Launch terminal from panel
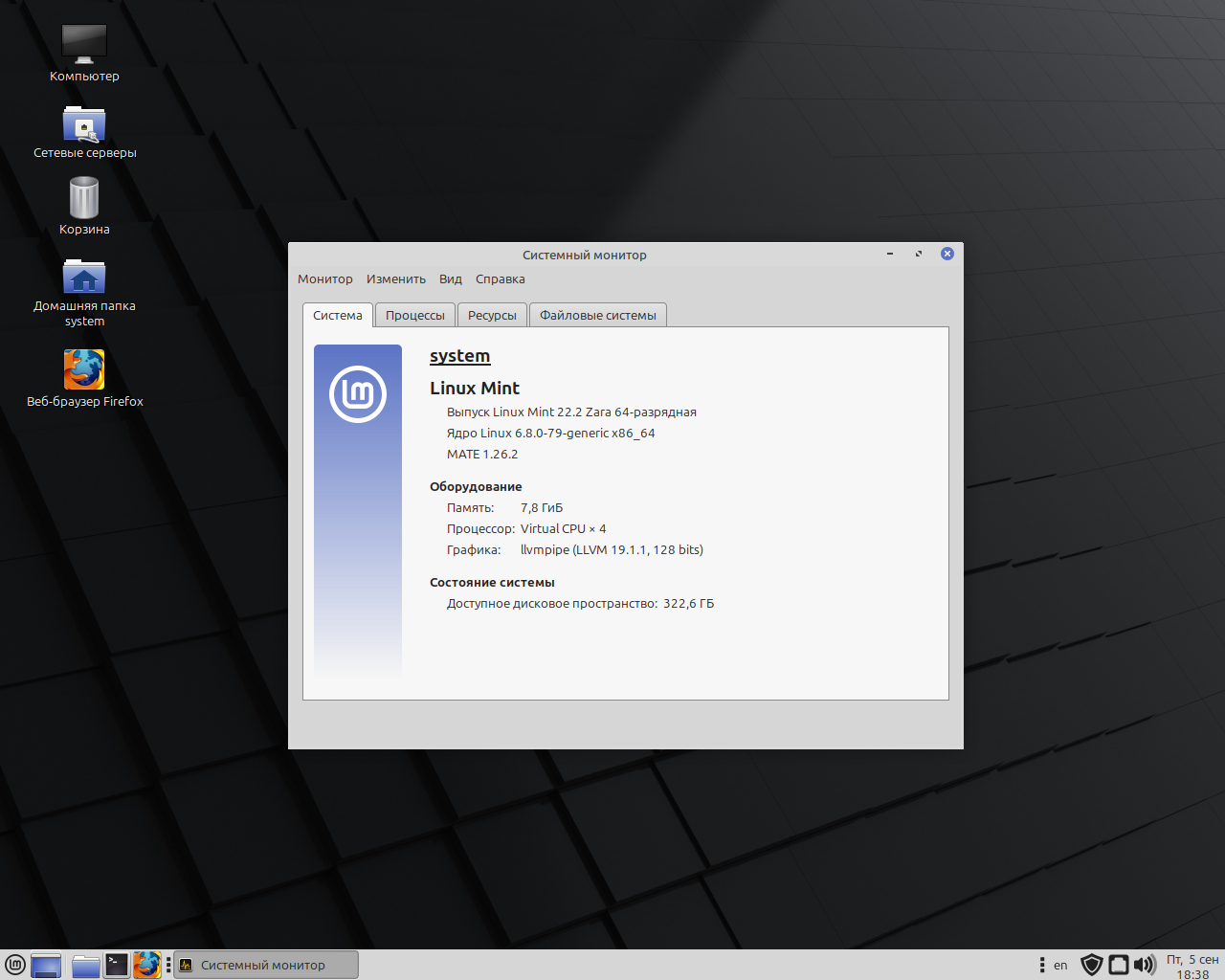The width and height of the screenshot is (1225, 980). tap(117, 965)
